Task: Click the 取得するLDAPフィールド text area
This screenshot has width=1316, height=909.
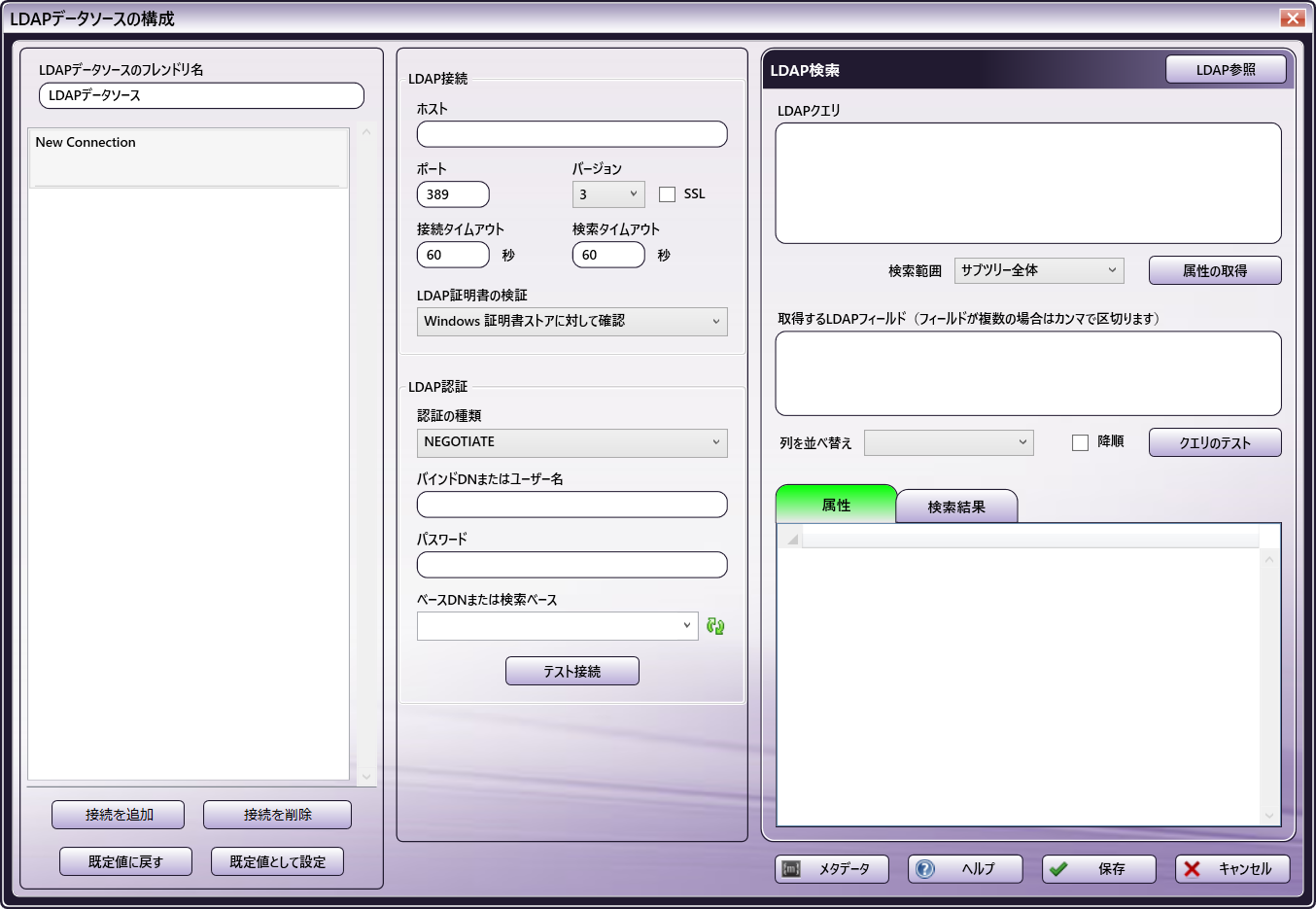Action: [1028, 373]
